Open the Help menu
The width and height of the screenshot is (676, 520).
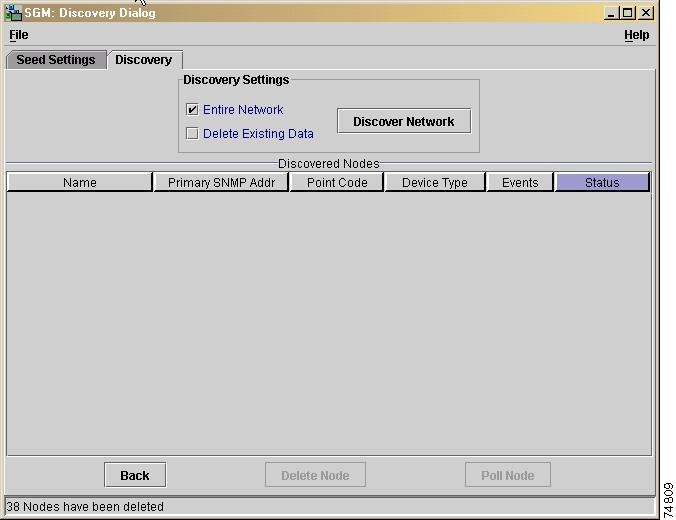(x=636, y=34)
